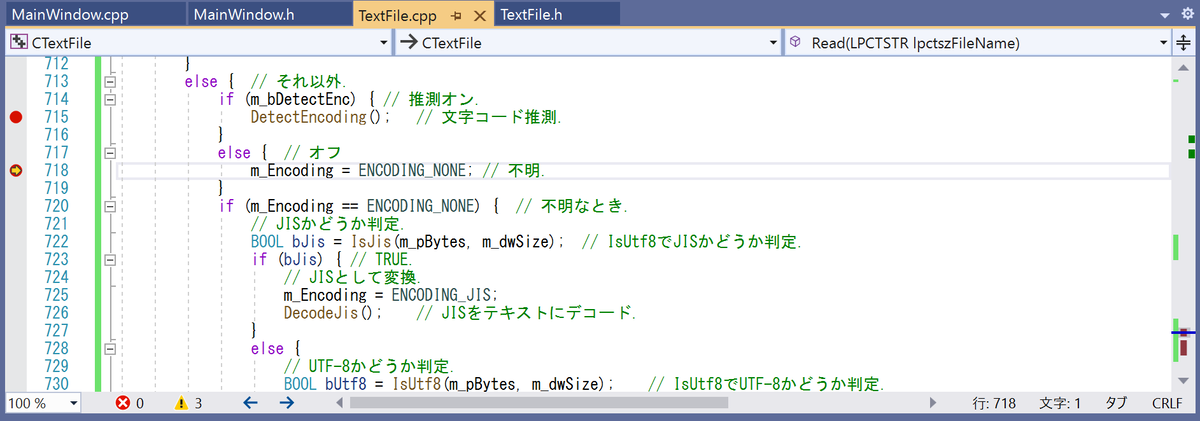This screenshot has height=421, width=1200.
Task: Click the horizontal scrollbar left arrow
Action: pos(340,403)
